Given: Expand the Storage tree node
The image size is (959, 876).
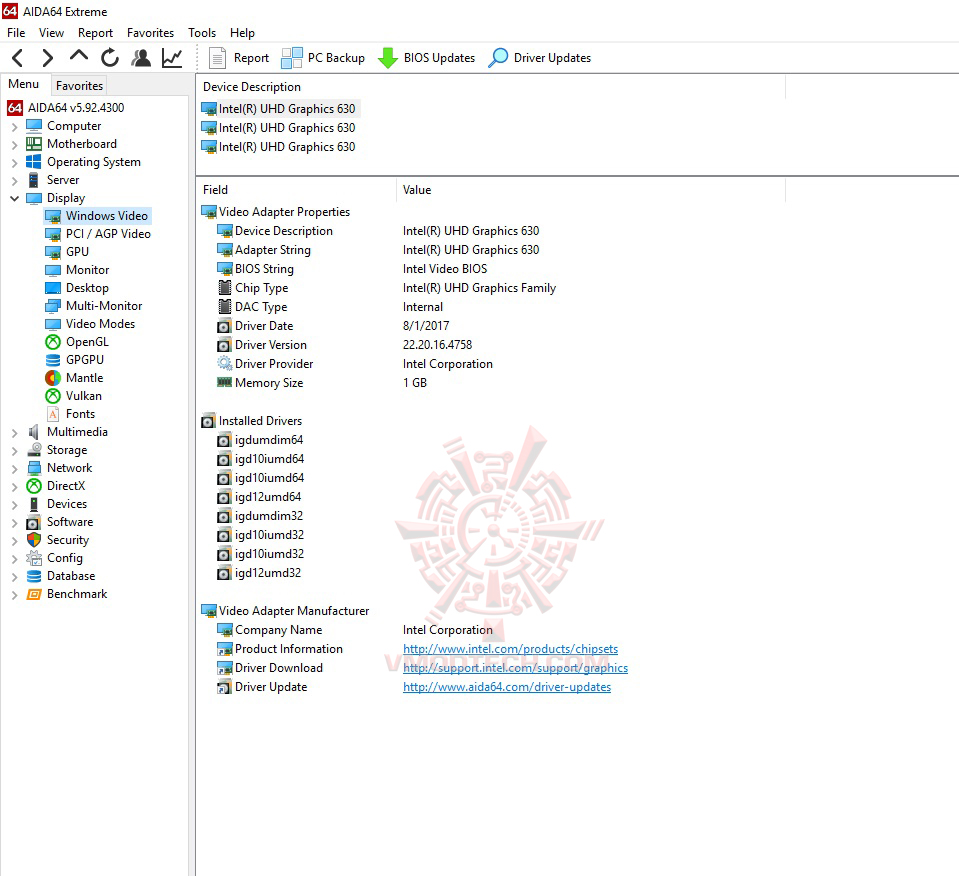Looking at the screenshot, I should point(14,451).
